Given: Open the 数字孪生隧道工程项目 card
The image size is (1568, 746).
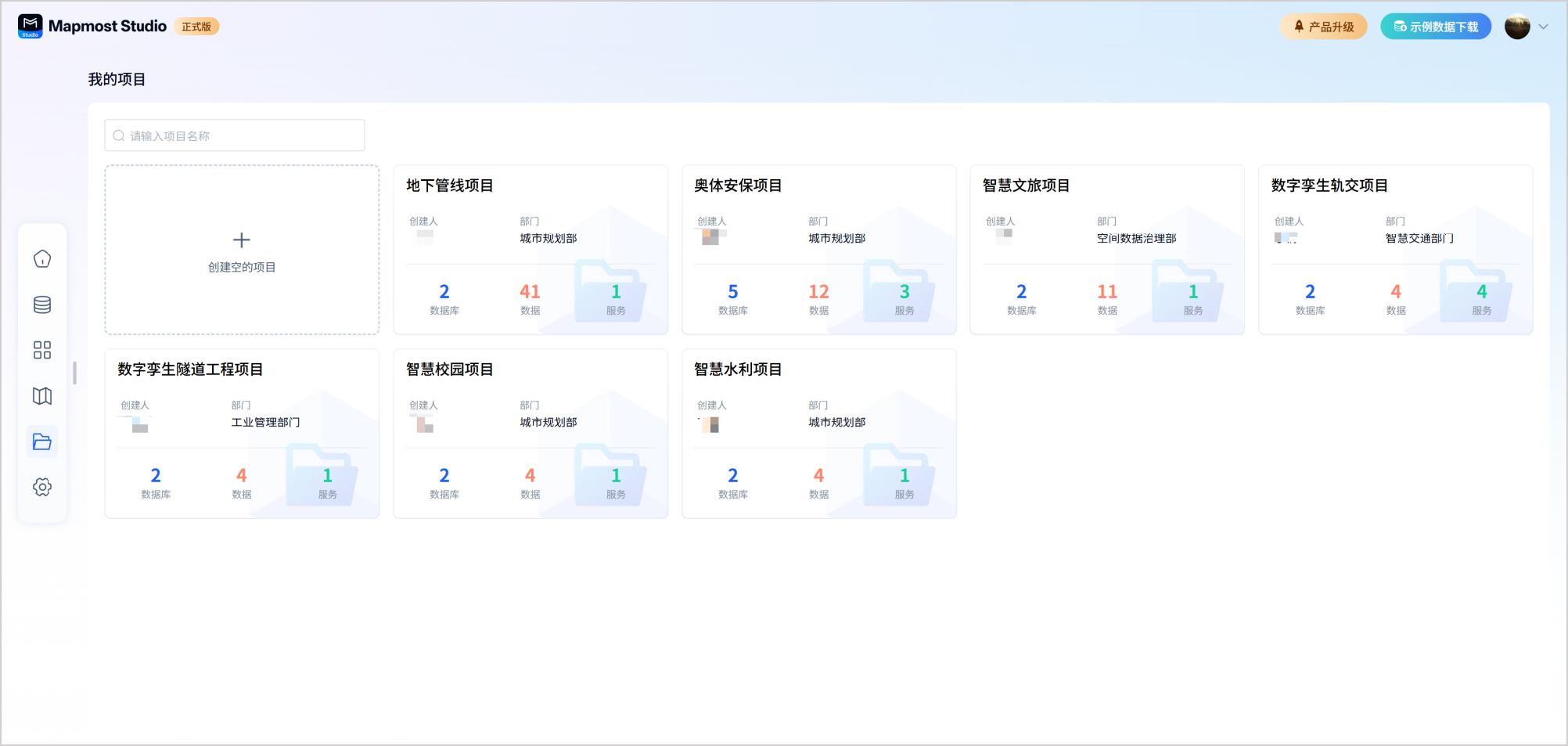Looking at the screenshot, I should 242,433.
